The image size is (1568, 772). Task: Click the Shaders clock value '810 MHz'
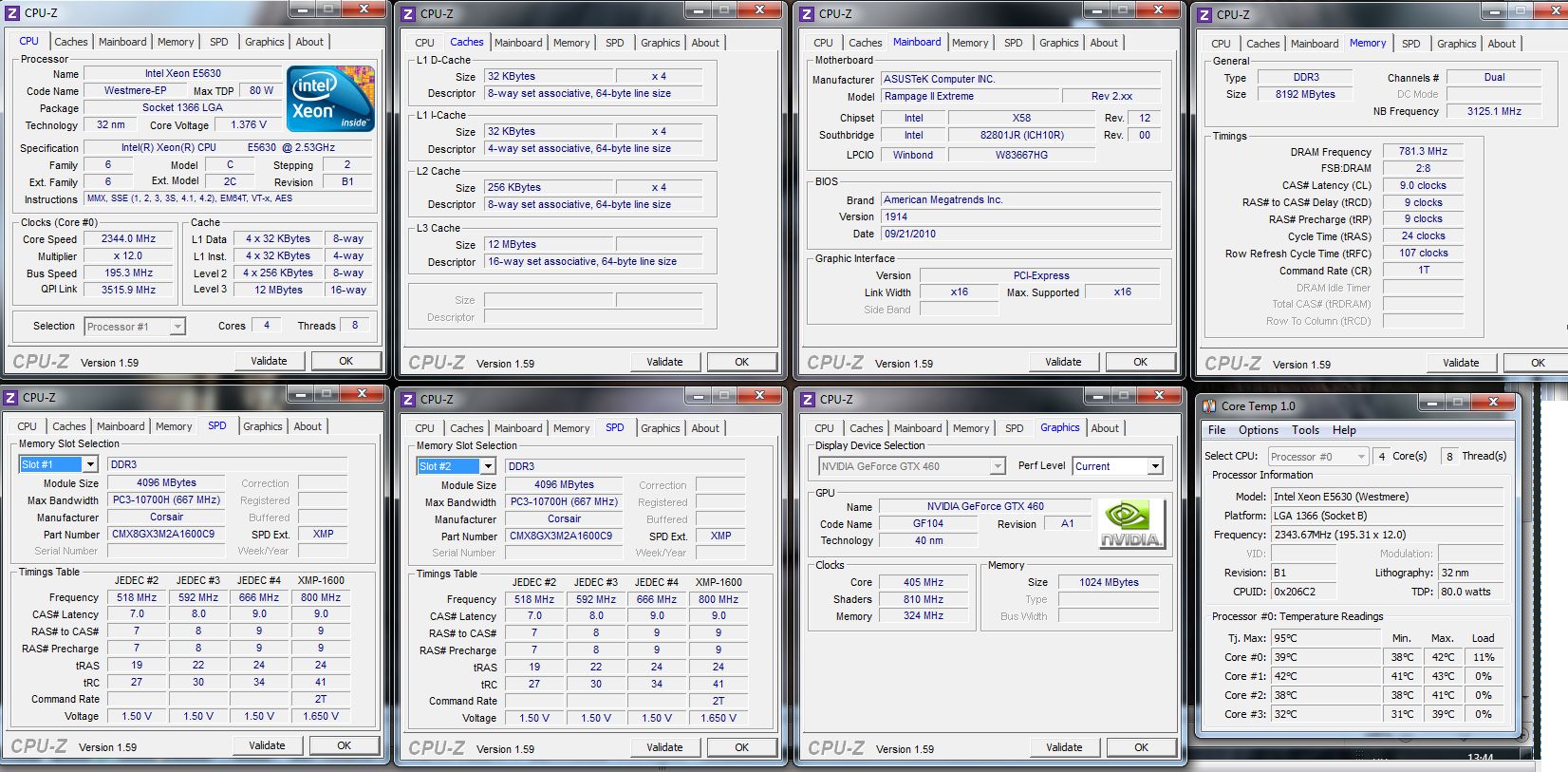[923, 599]
